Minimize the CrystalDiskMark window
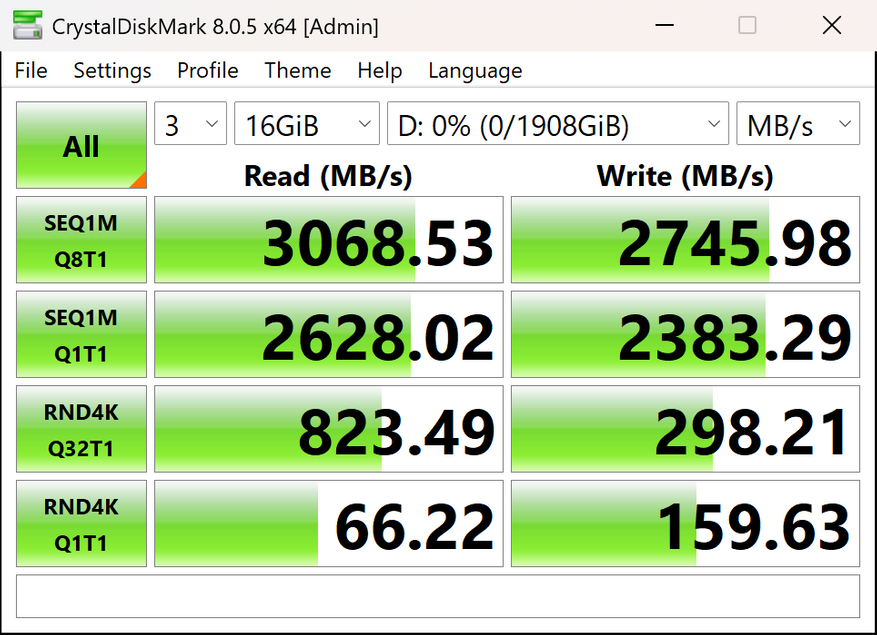Viewport: 877px width, 635px height. [664, 25]
